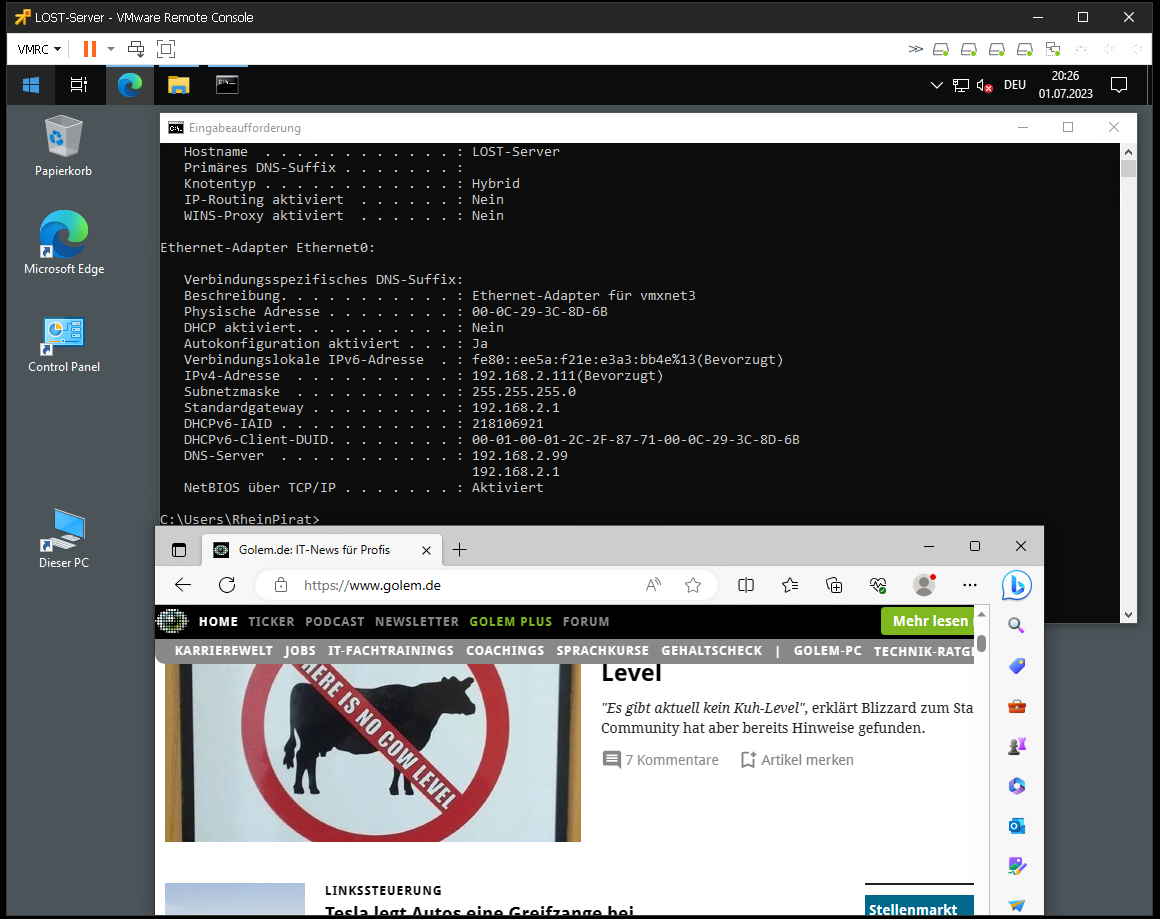View site information lock icon
The image size is (1160, 919).
coord(280,585)
